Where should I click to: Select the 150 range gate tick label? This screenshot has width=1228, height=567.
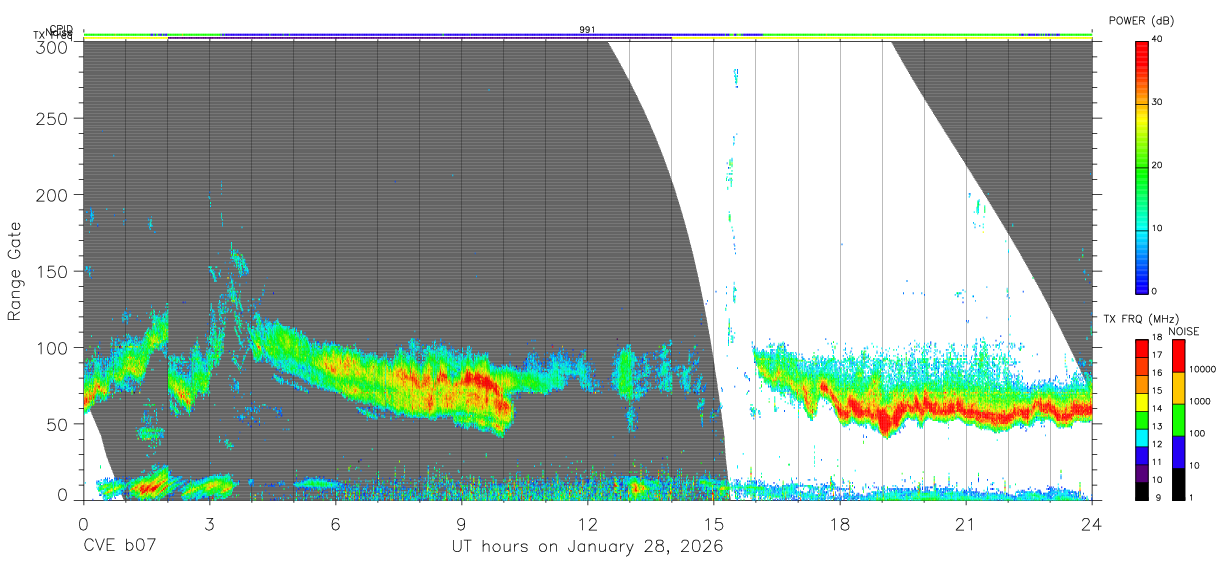click(x=52, y=271)
